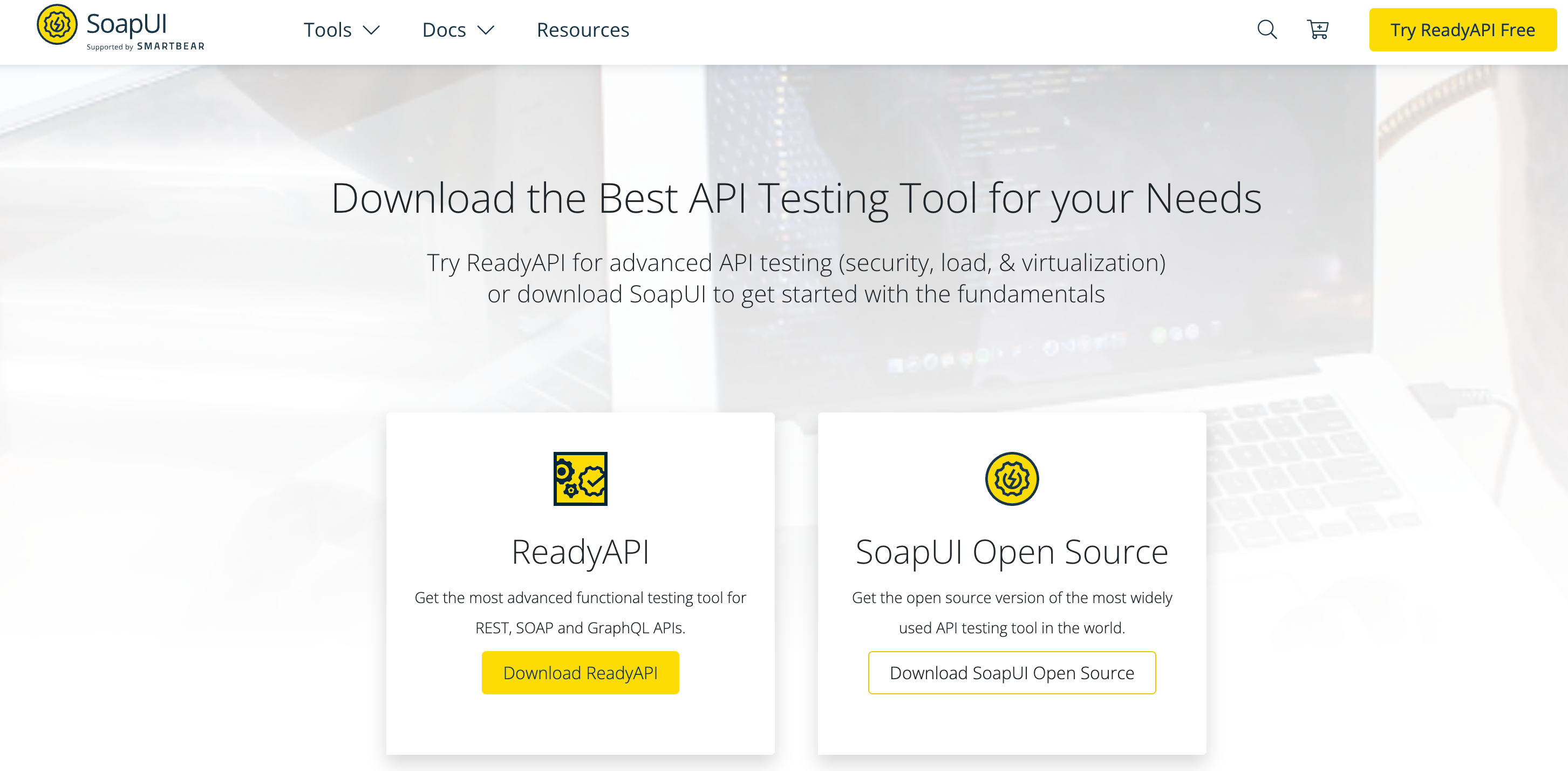
Task: Click the main page headline text
Action: [x=795, y=199]
